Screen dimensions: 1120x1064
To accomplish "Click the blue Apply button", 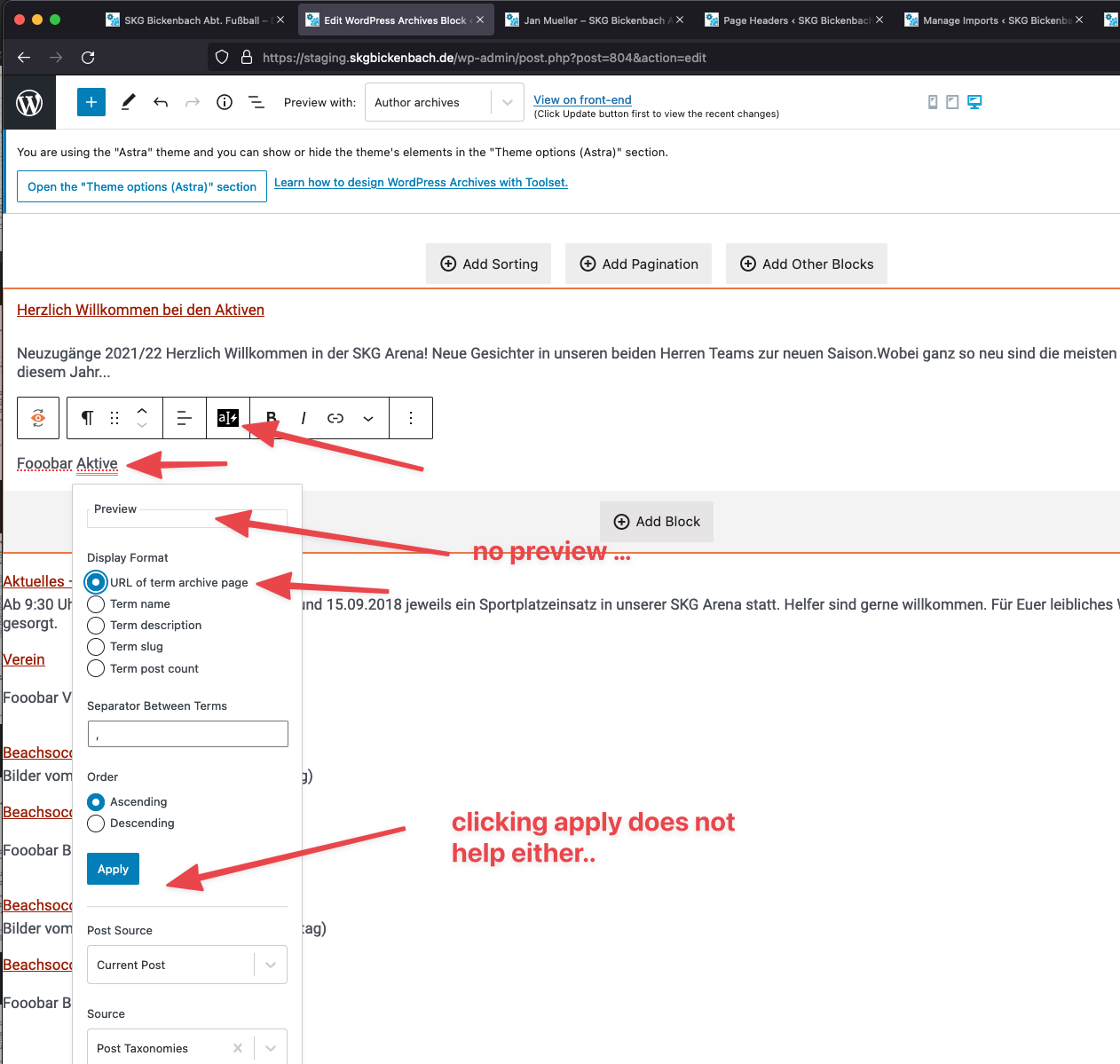I will [113, 869].
